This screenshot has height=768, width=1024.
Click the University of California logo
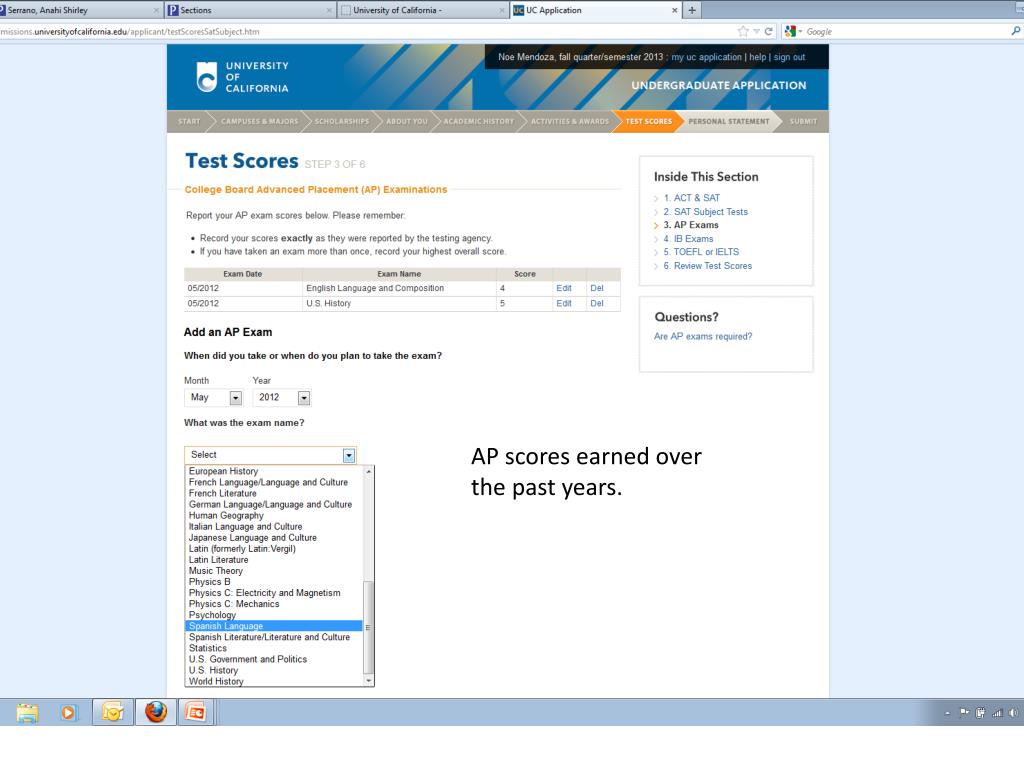tap(242, 77)
